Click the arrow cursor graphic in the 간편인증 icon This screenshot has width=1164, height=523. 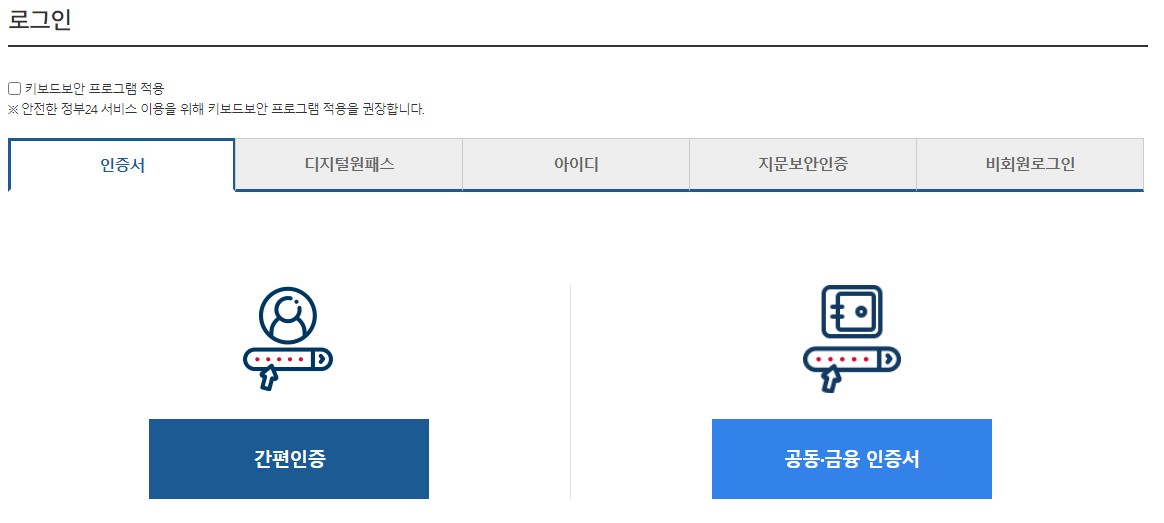[269, 378]
